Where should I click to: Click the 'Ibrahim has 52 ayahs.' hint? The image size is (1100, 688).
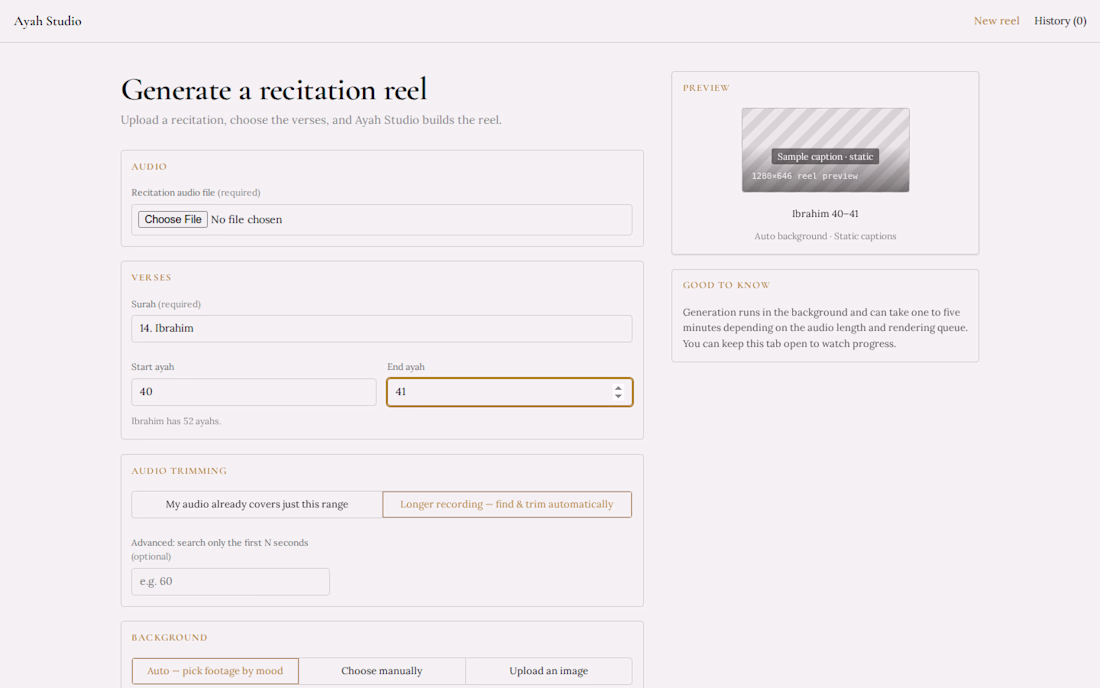pos(176,421)
